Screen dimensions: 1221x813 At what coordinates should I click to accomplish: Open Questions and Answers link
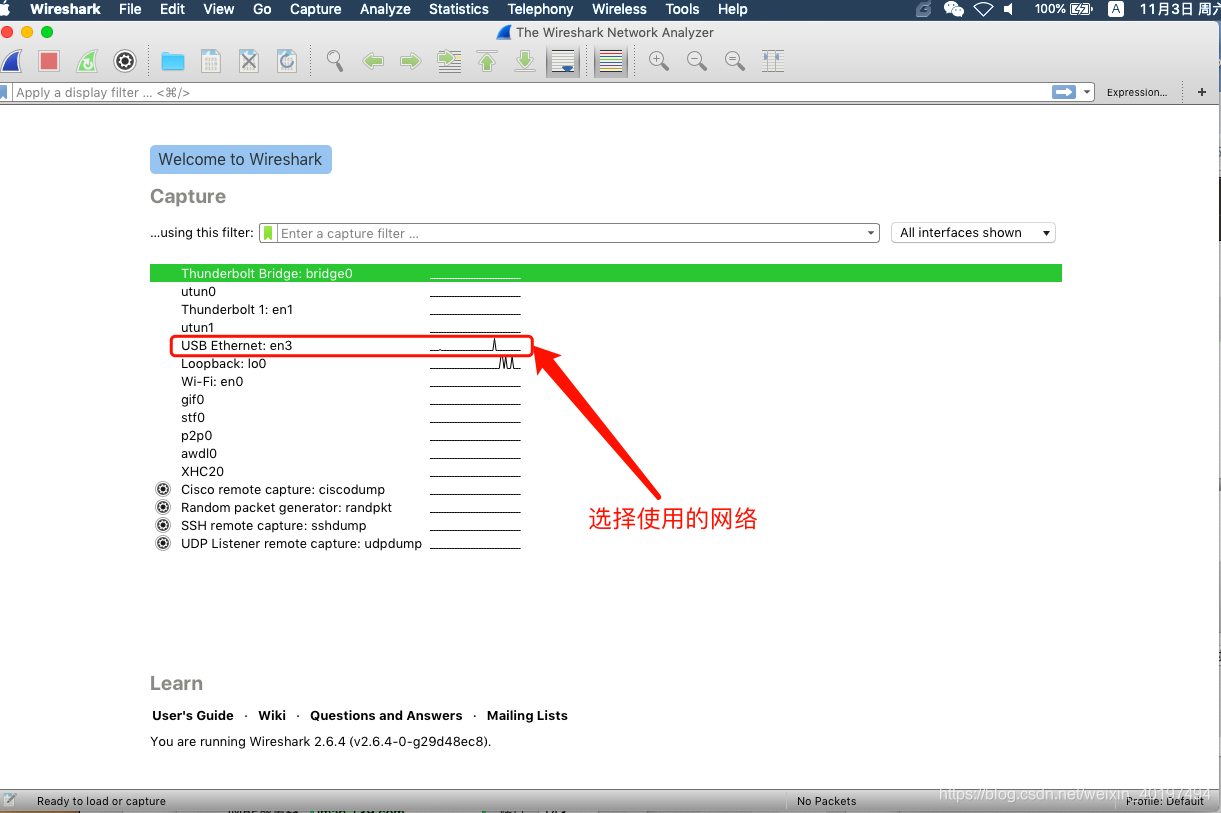pos(386,716)
